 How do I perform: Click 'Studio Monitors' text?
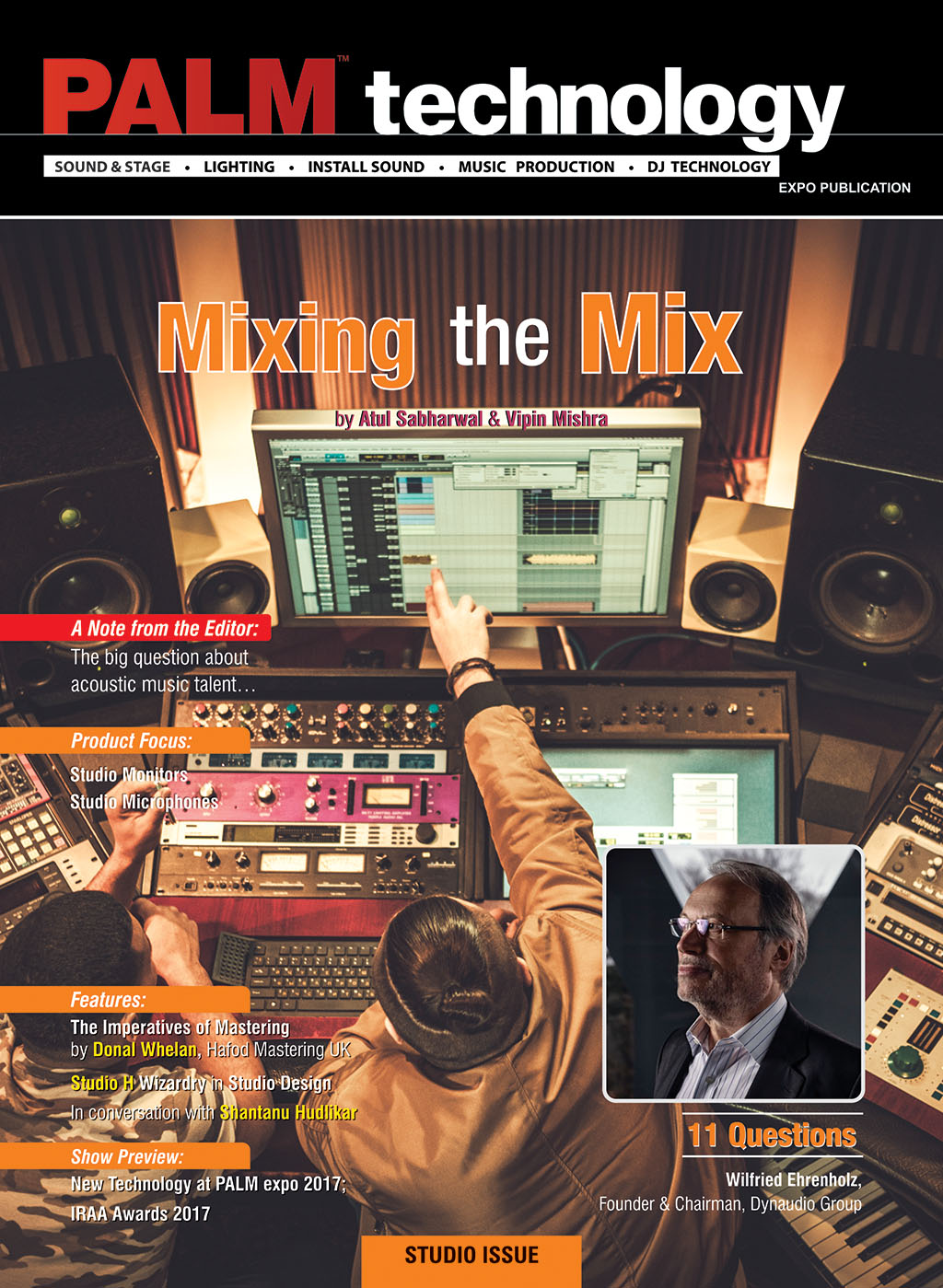pos(129,775)
